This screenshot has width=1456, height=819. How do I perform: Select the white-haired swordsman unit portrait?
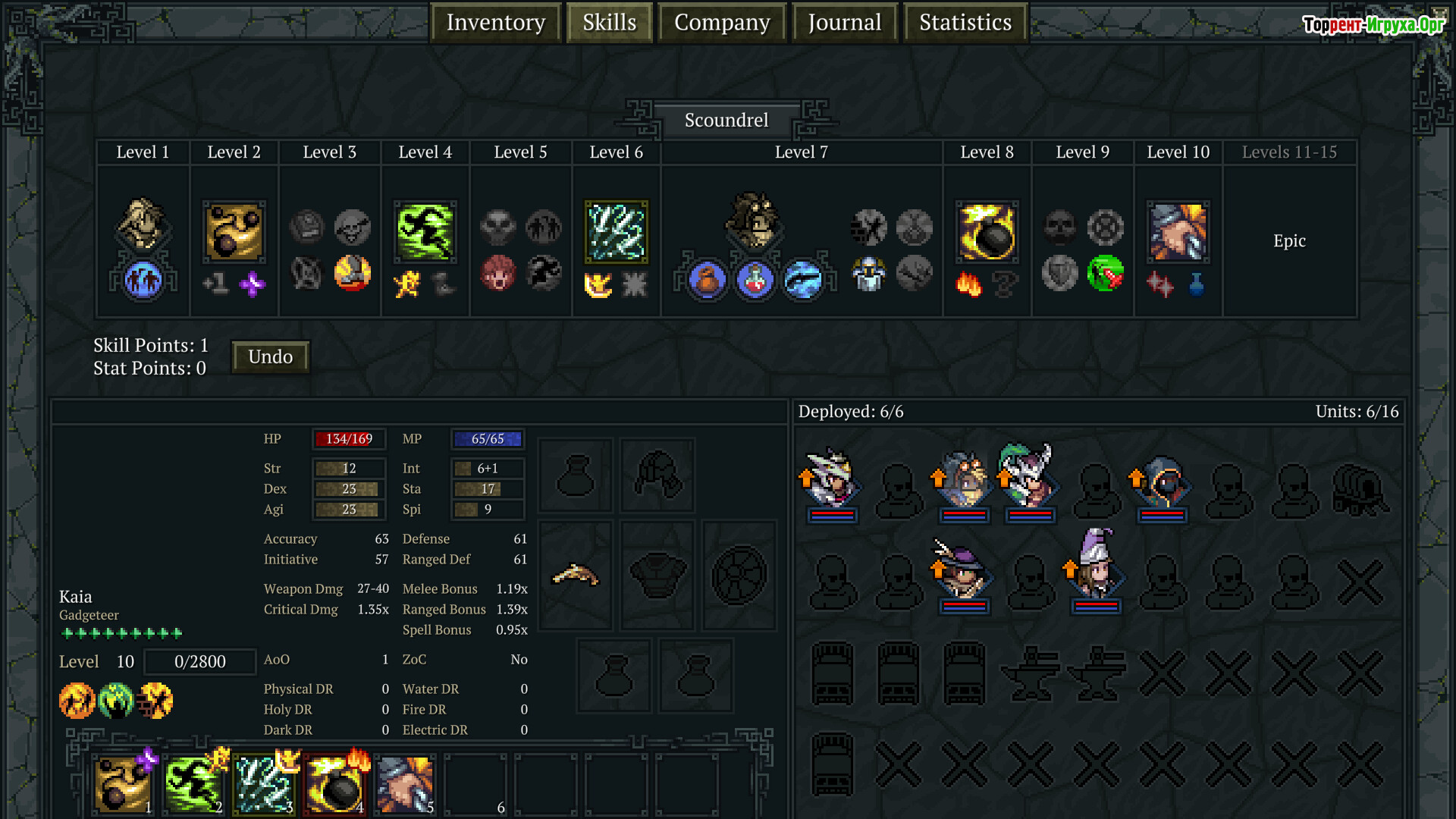coord(832,478)
